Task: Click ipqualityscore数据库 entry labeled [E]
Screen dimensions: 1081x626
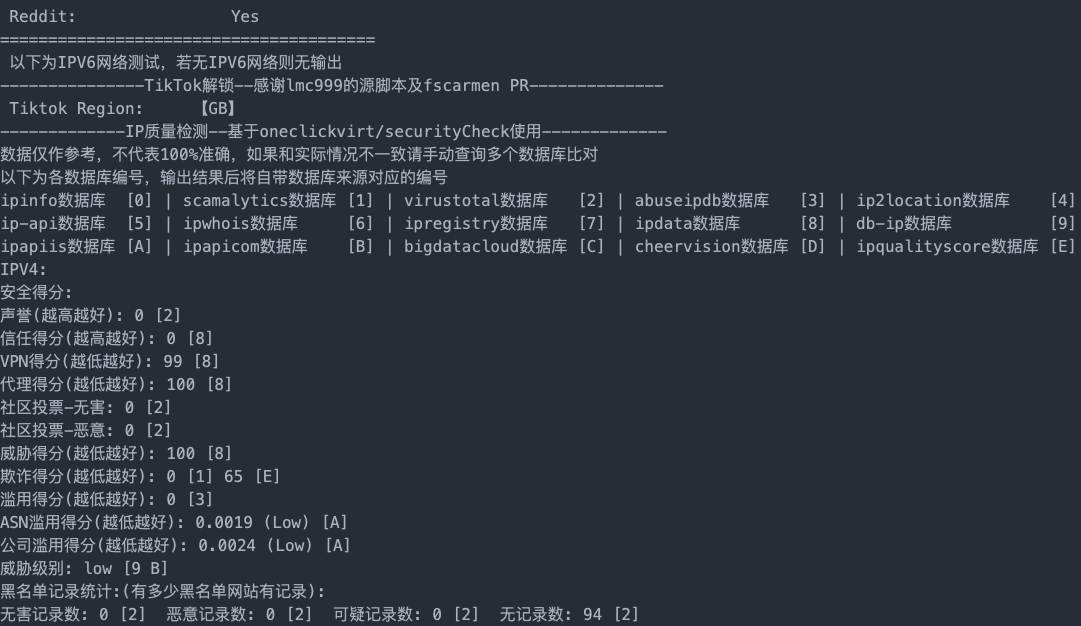Action: [x=965, y=246]
